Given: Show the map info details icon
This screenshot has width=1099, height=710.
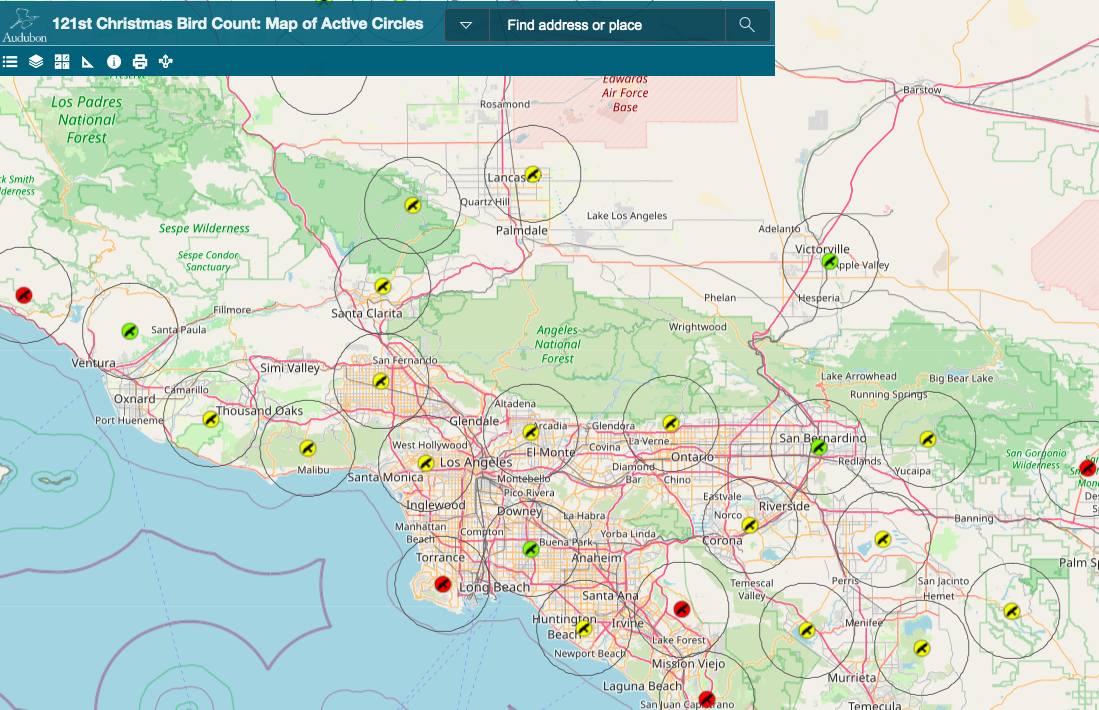Looking at the screenshot, I should click(114, 62).
